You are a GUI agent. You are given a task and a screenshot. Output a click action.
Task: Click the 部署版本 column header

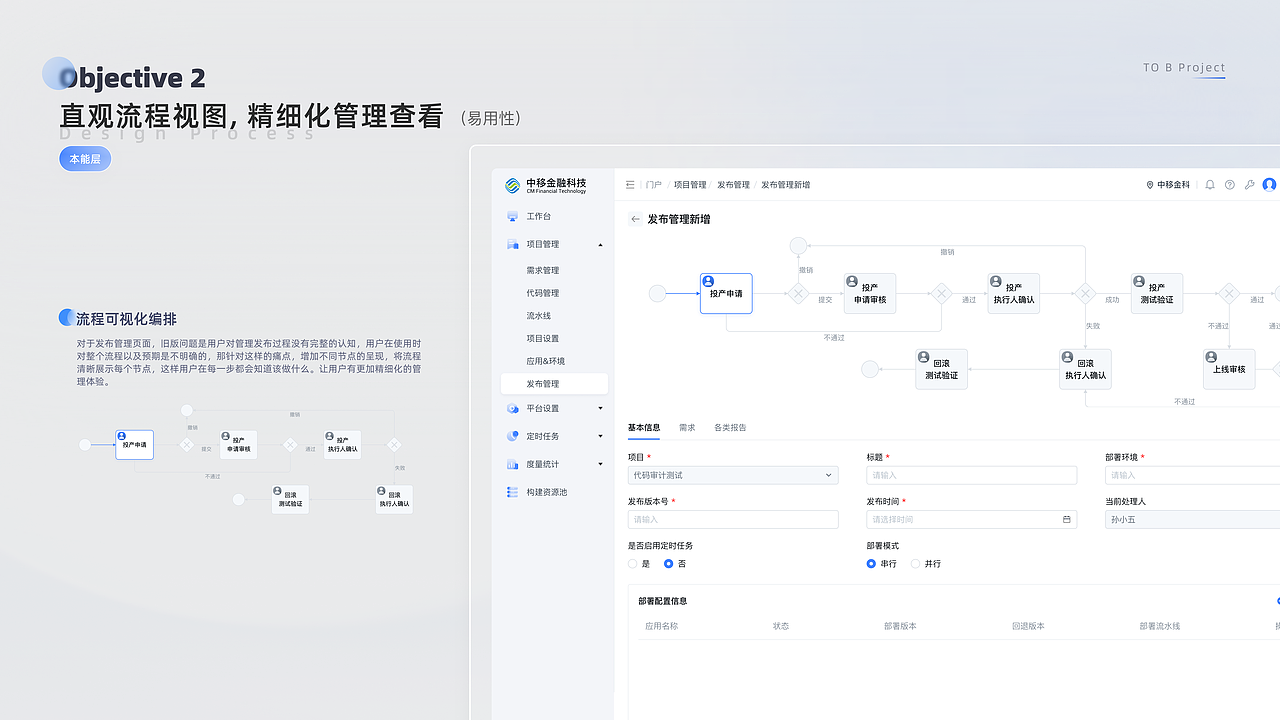tap(900, 626)
